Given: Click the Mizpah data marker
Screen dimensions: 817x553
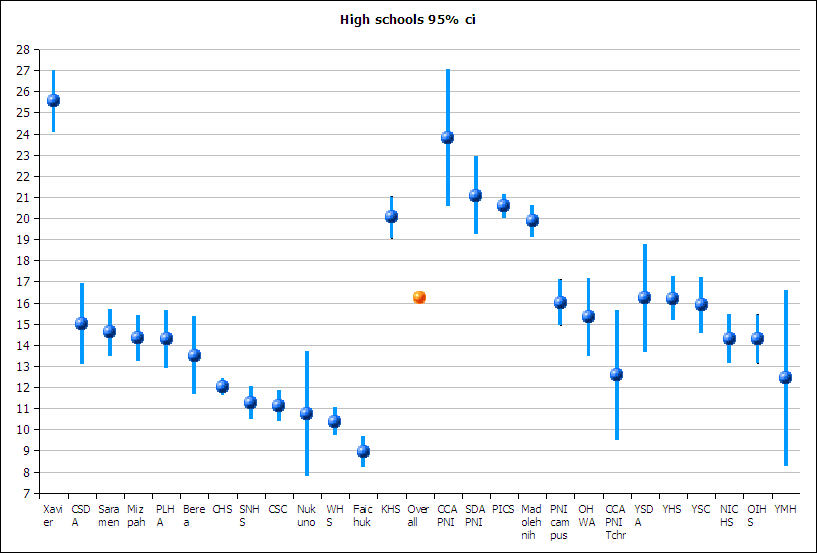Looking at the screenshot, I should click(138, 338).
